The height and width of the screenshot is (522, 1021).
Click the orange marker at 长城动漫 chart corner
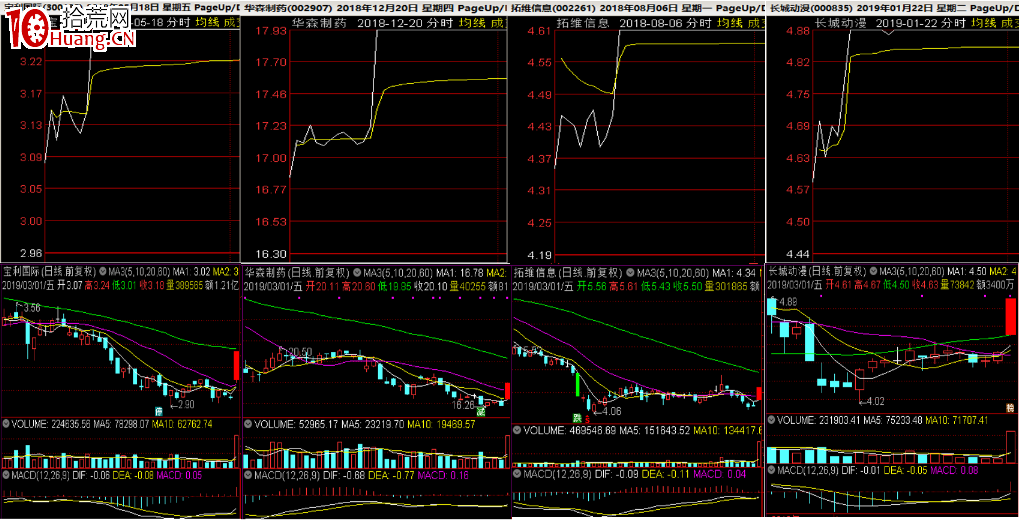(1011, 408)
